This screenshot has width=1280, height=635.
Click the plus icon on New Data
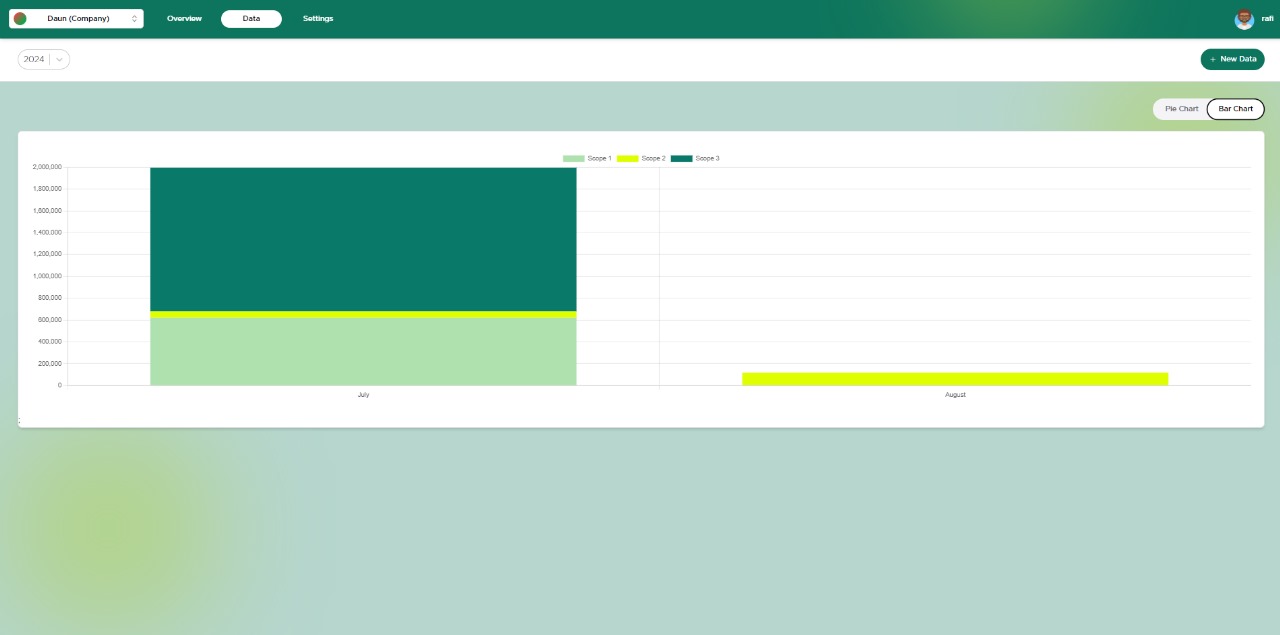click(x=1213, y=60)
